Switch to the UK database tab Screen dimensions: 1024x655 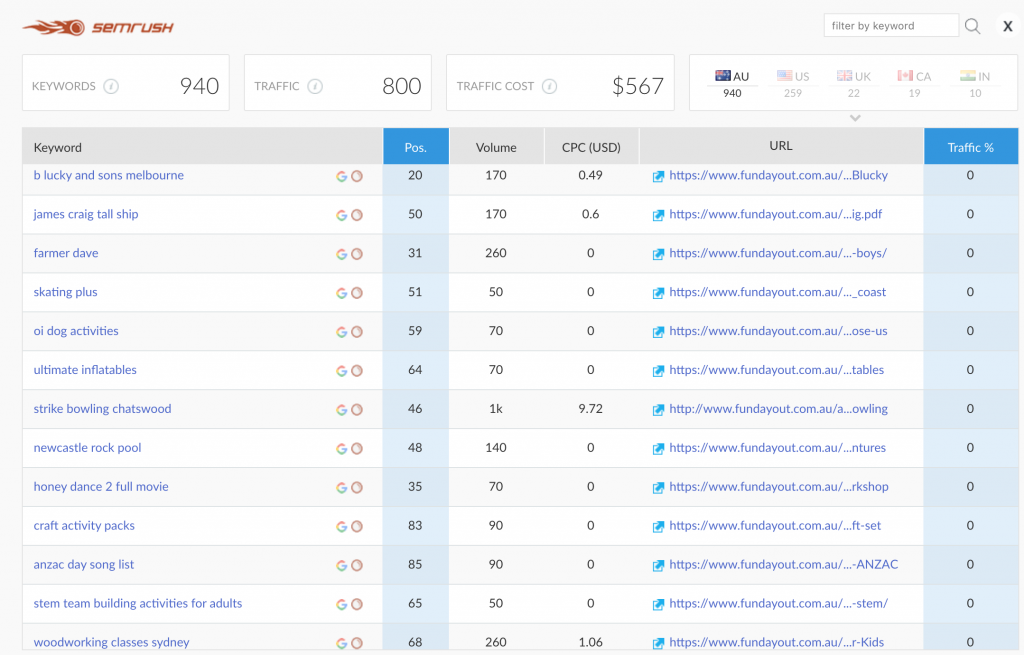(x=854, y=84)
